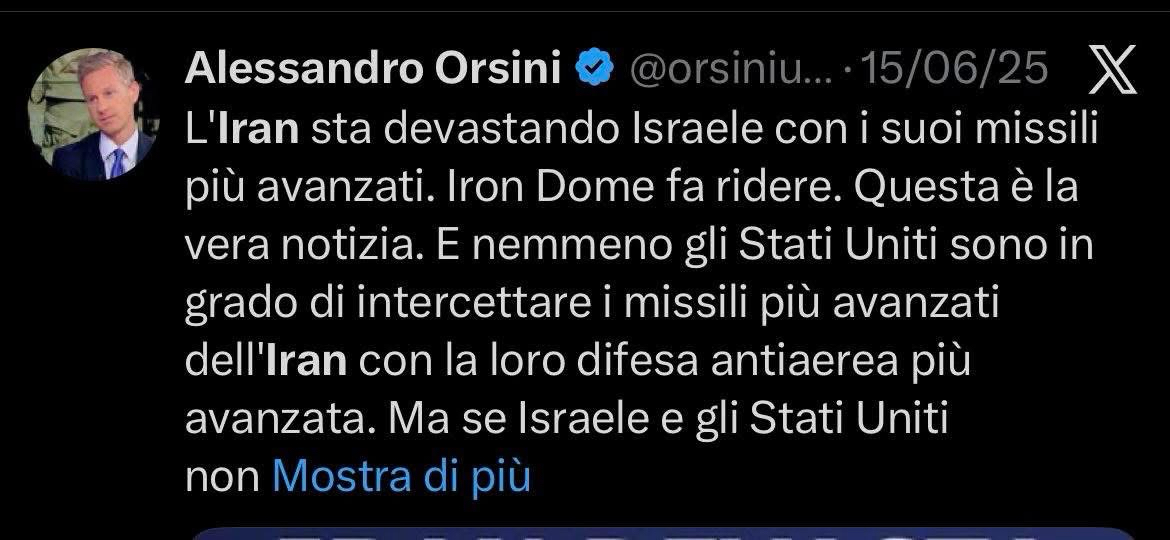The image size is (1170, 540).
Task: Open Alessandro Orsini's profile picture
Action: point(91,114)
